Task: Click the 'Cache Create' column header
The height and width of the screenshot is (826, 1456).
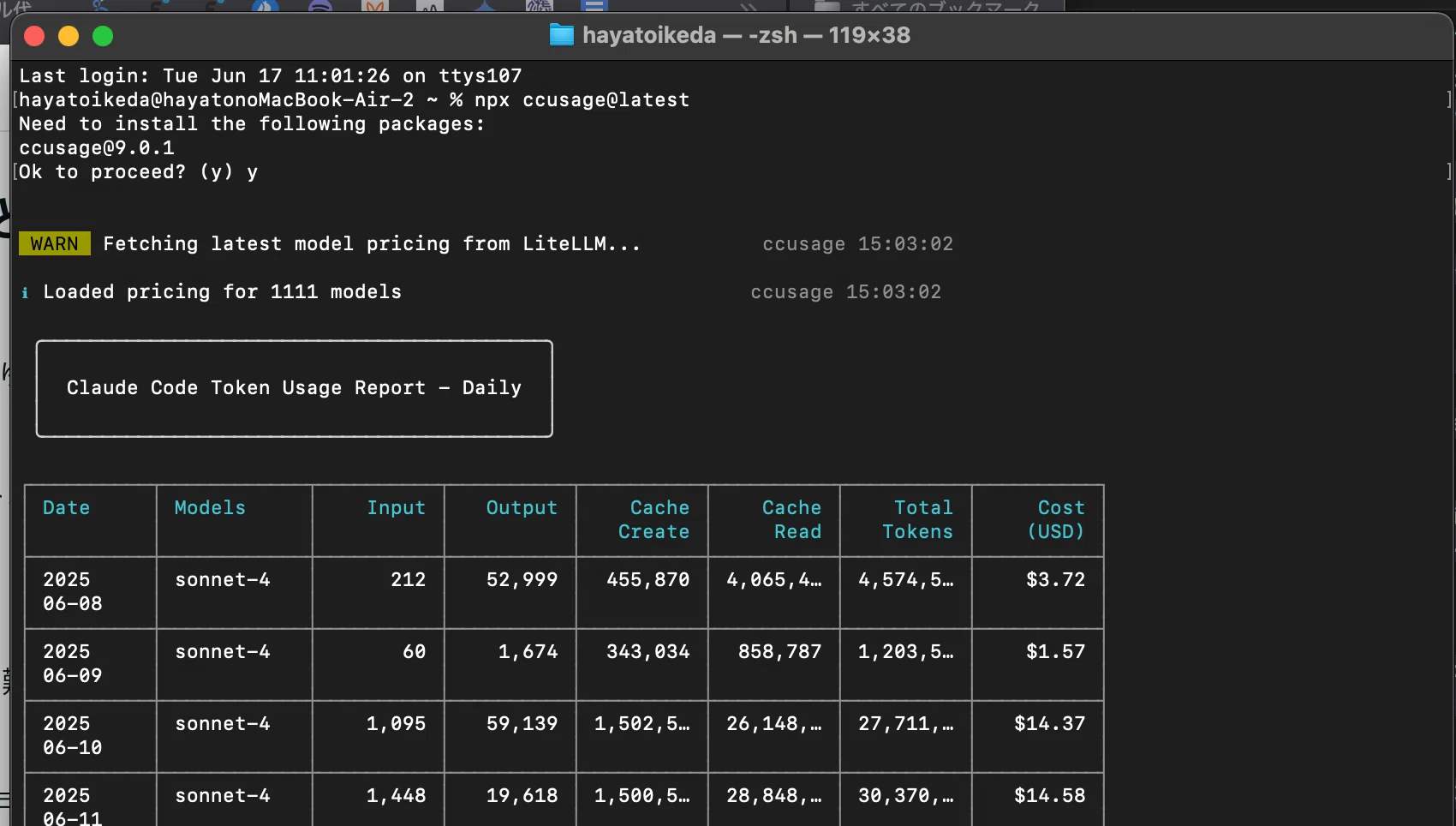Action: click(654, 520)
